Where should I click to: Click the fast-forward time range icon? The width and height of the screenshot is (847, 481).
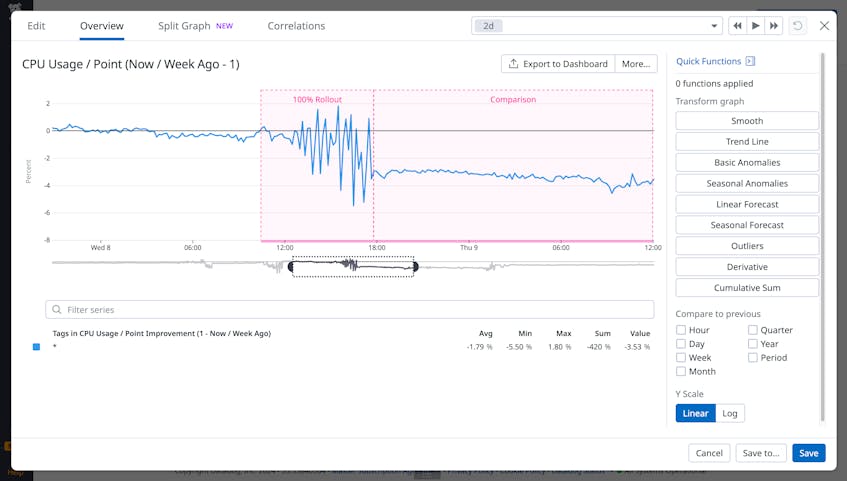point(773,26)
